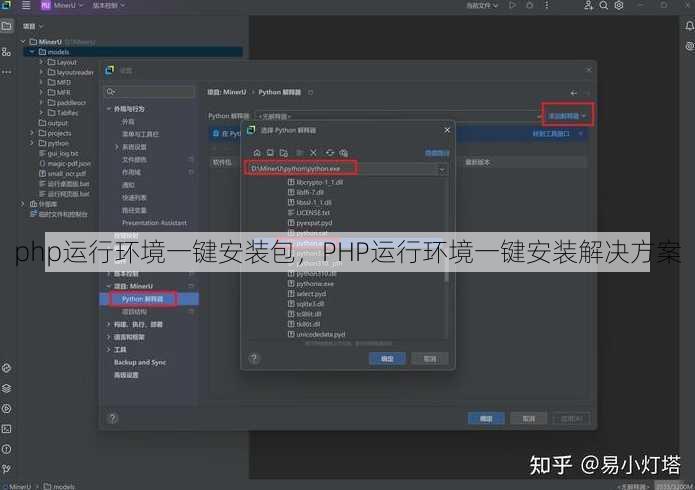Image resolution: width=695 pixels, height=490 pixels.
Task: Select Presentation Assistant settings page
Action: coord(154,223)
